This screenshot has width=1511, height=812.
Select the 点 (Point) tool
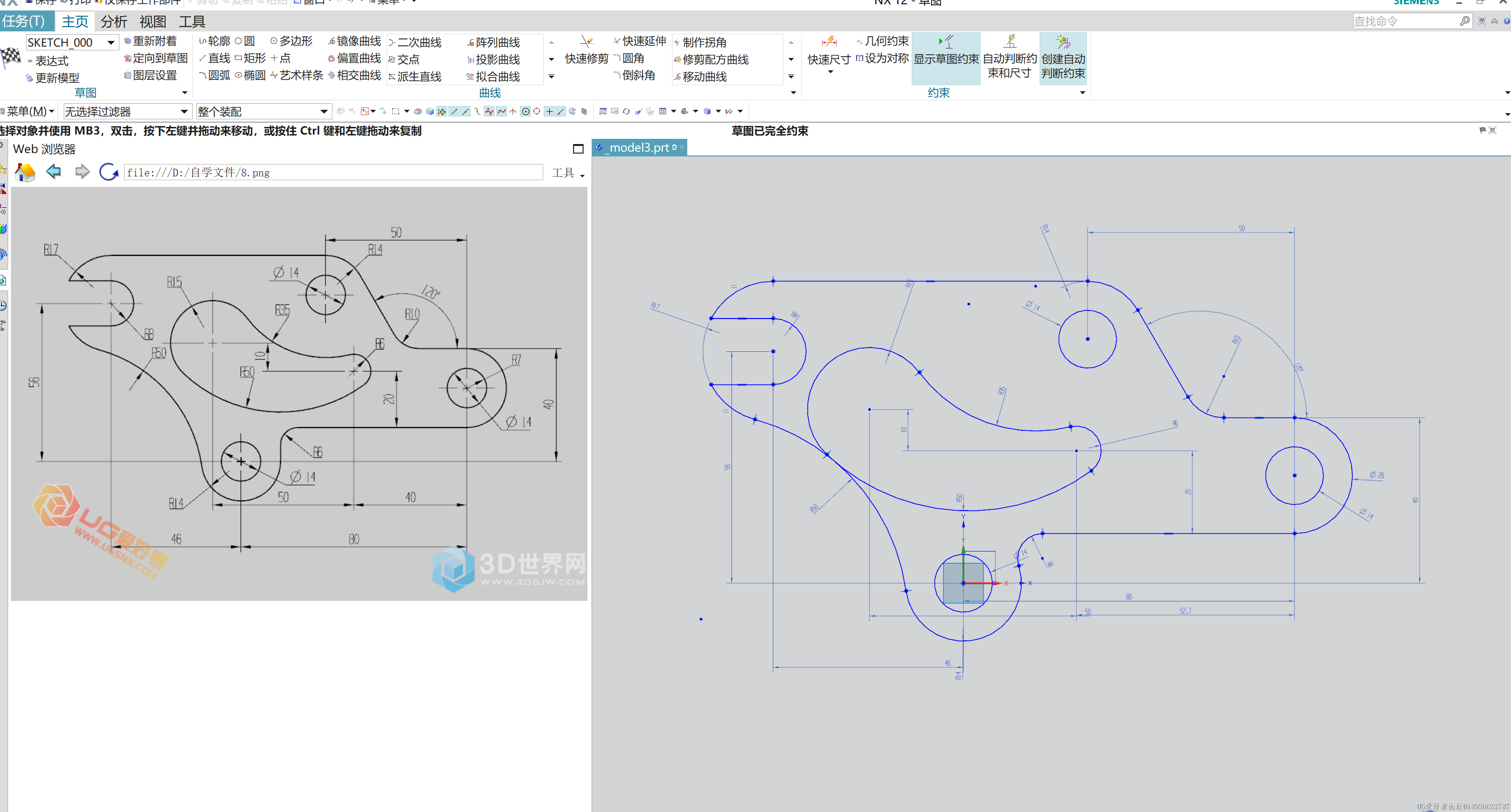click(x=280, y=58)
